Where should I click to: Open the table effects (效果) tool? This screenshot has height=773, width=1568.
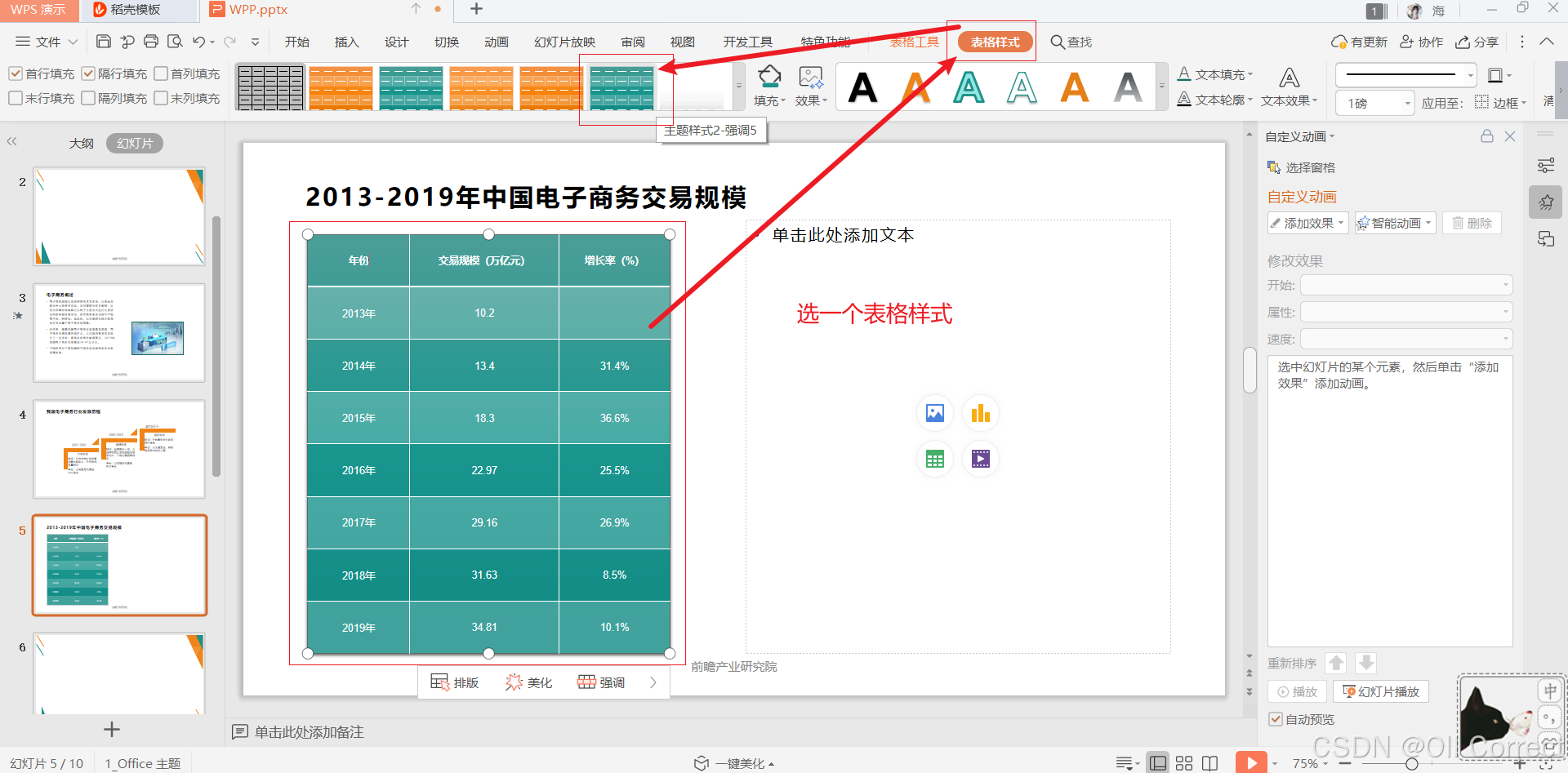[812, 86]
